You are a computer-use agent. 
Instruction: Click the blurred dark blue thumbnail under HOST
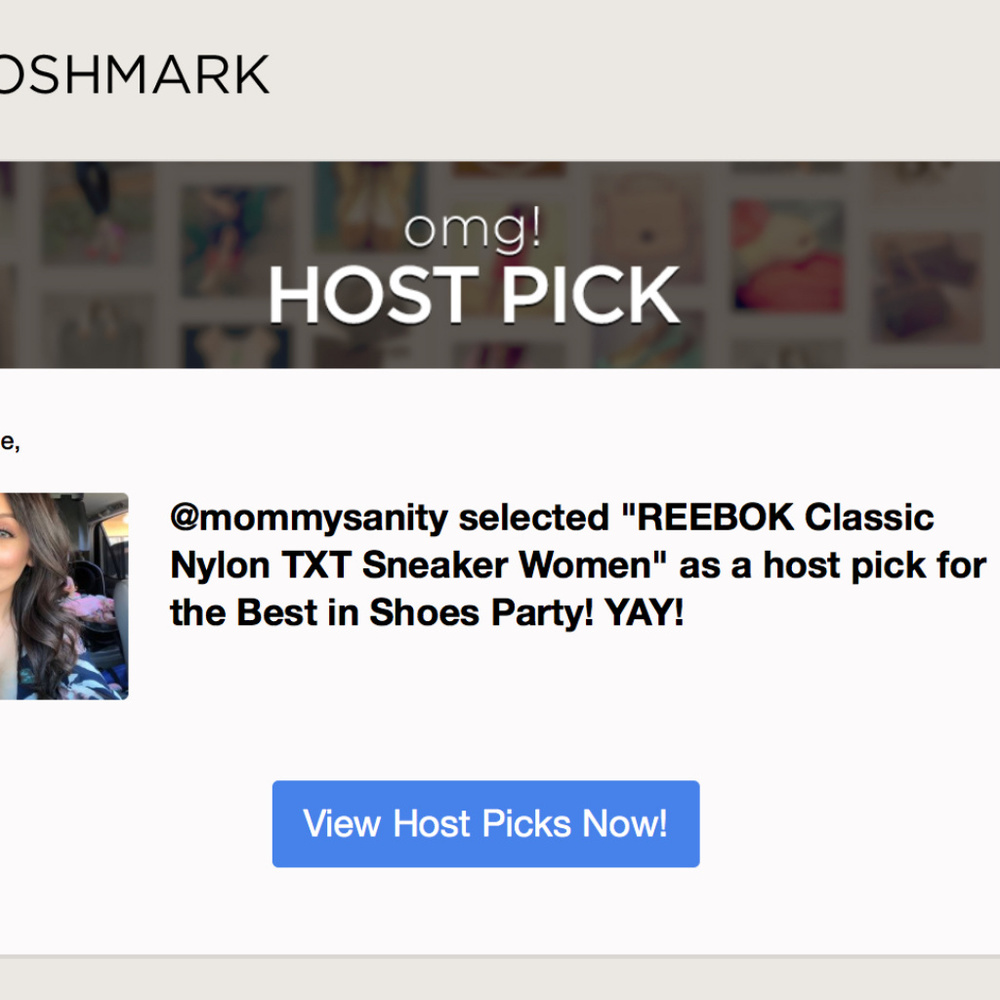point(237,346)
